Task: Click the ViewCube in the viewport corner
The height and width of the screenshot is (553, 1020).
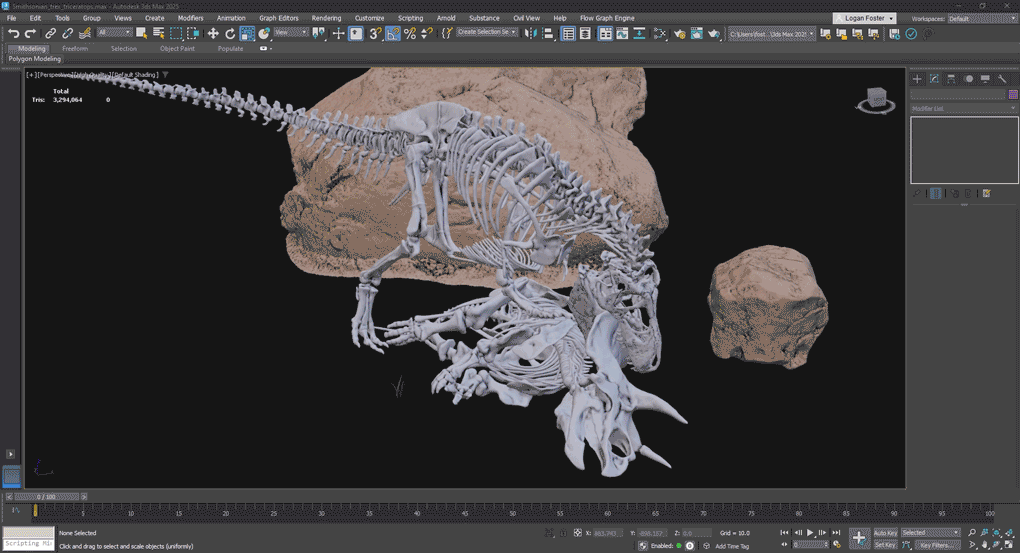Action: 876,99
